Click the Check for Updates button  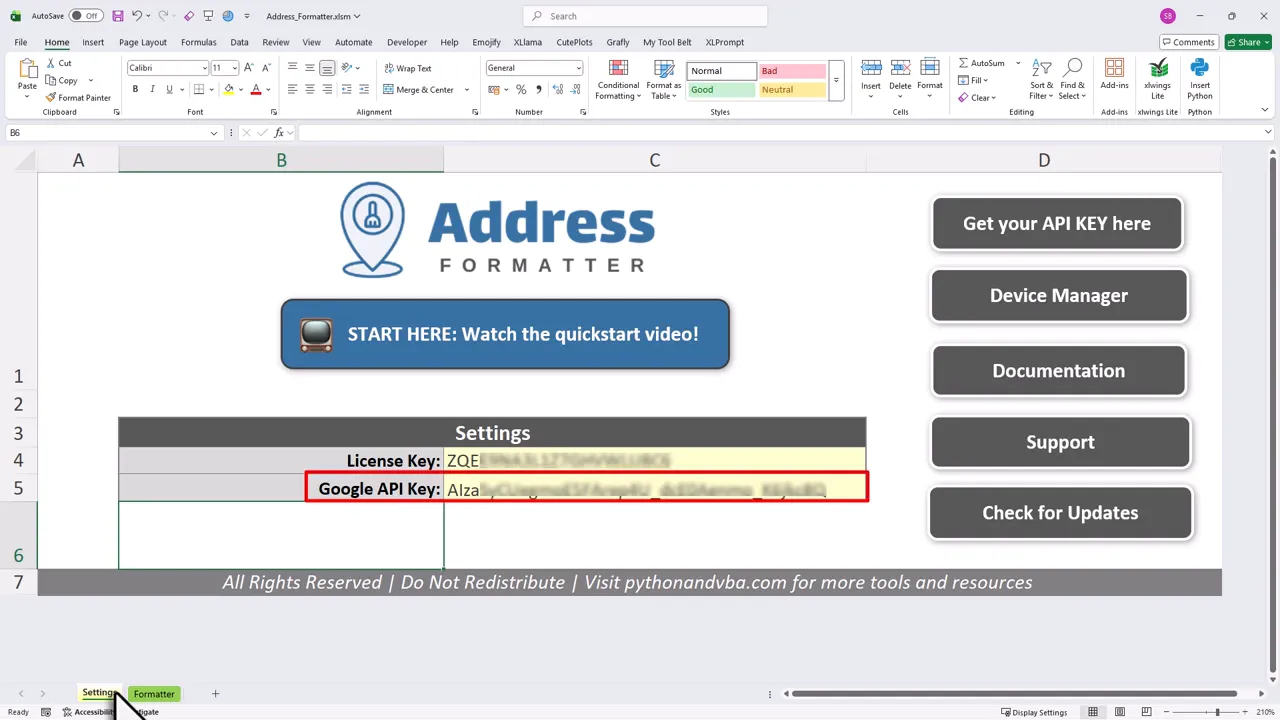pyautogui.click(x=1060, y=512)
